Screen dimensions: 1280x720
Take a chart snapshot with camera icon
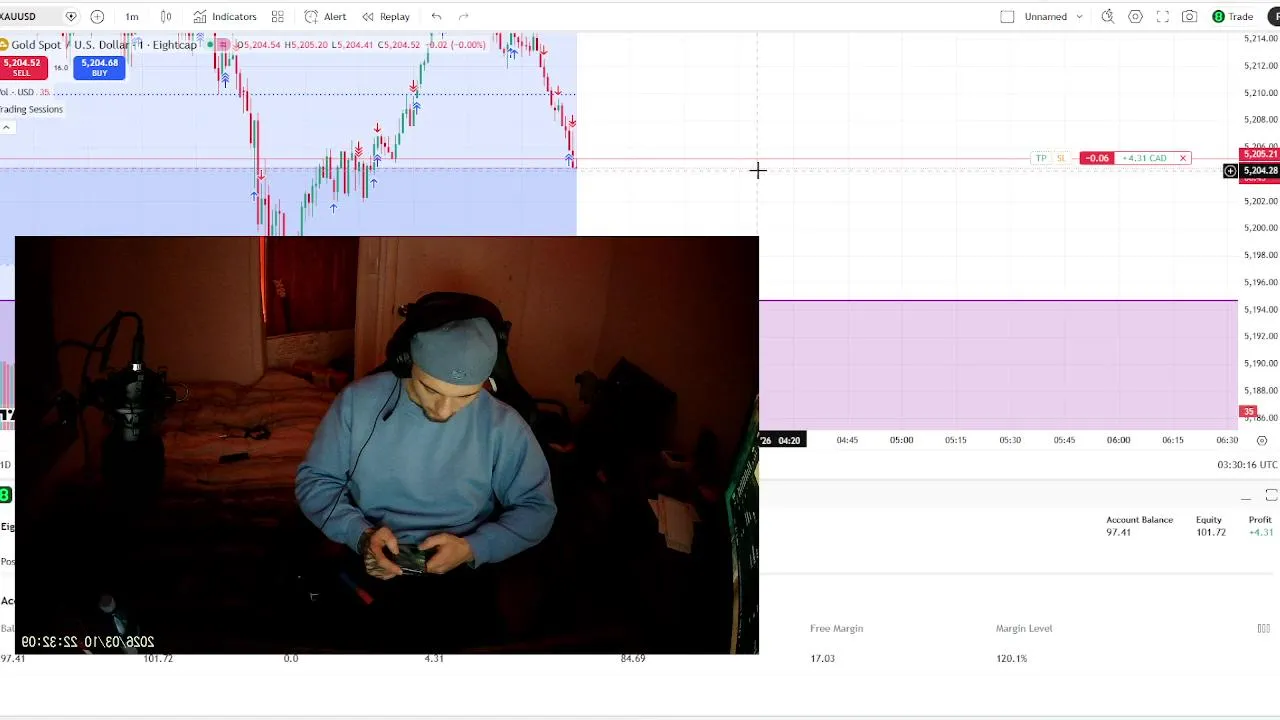tap(1189, 16)
